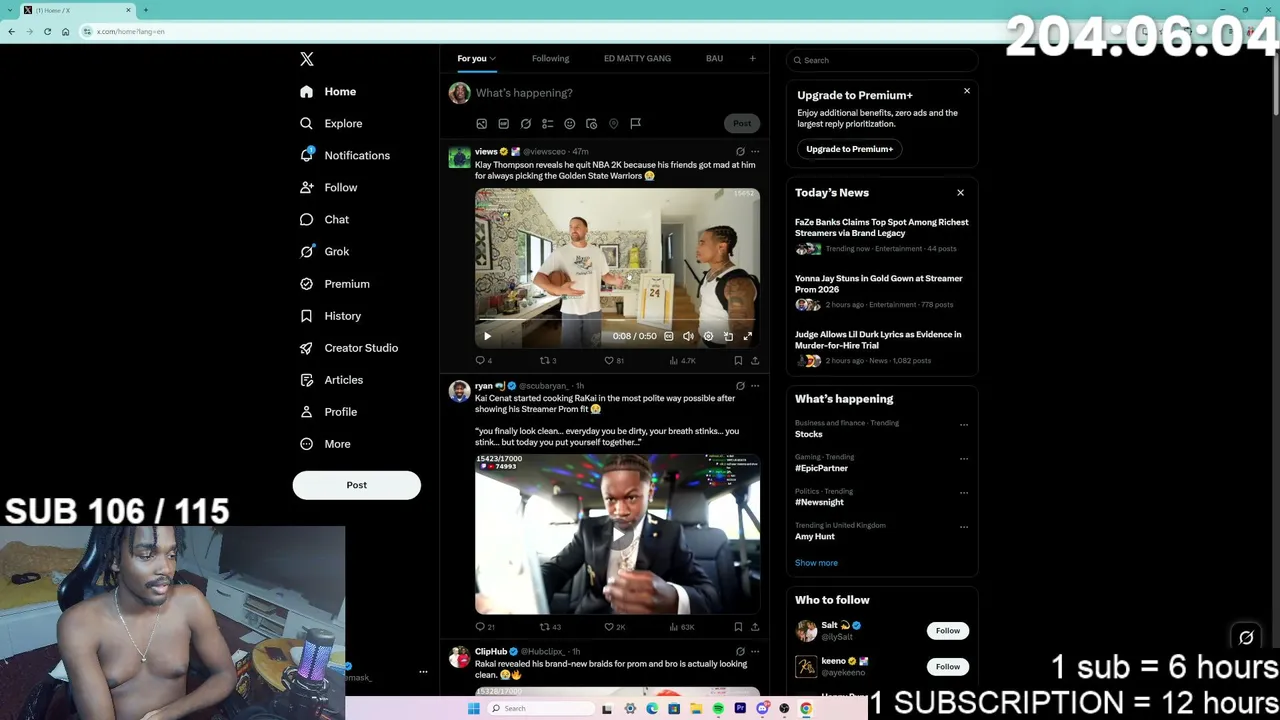Open more options for Amy Hunt trend
Image resolution: width=1280 pixels, height=720 pixels.
[964, 527]
